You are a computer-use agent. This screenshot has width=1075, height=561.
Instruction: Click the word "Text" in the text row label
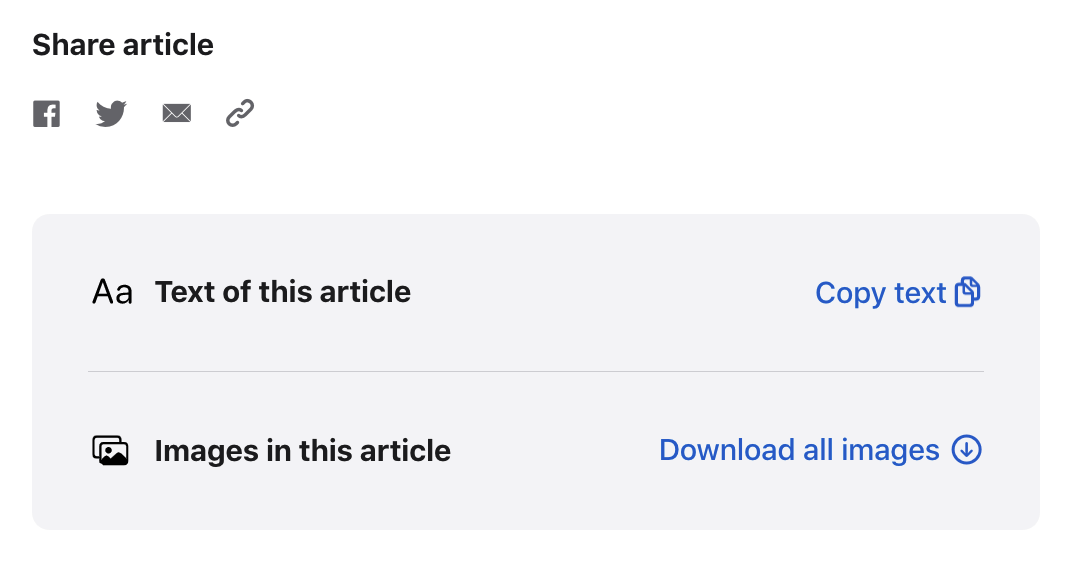pyautogui.click(x=183, y=292)
